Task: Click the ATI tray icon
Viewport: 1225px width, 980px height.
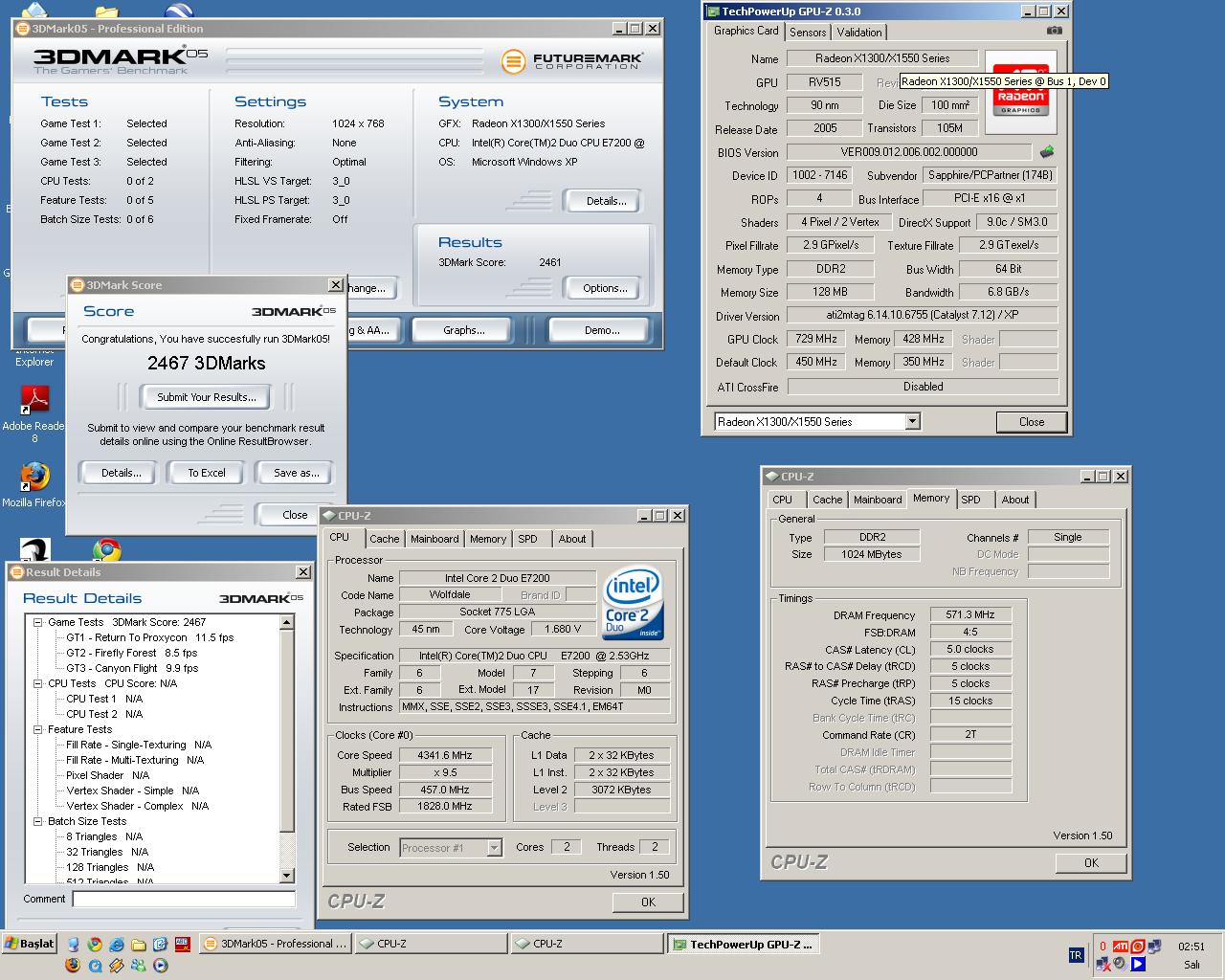Action: pyautogui.click(x=1121, y=947)
